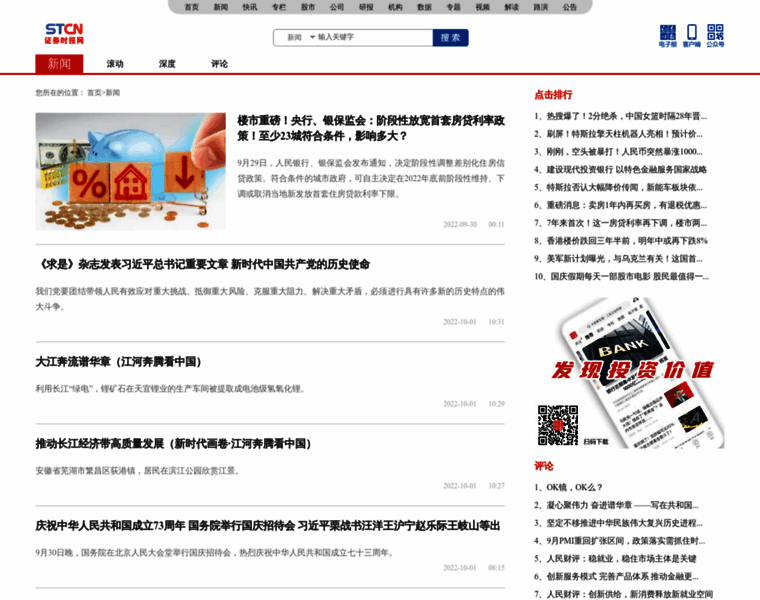Open the 评论 tab

click(x=219, y=64)
